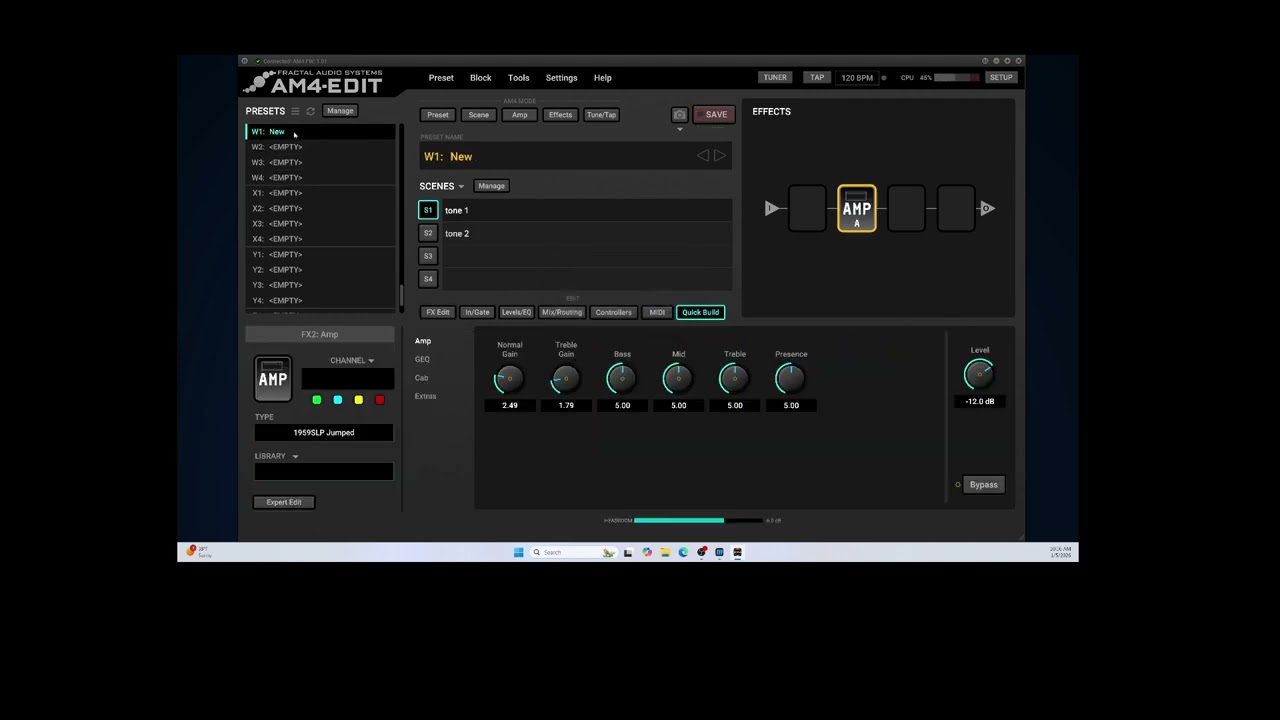Open the LIBRARY dropdown
This screenshot has height=720, width=1280.
pyautogui.click(x=277, y=456)
